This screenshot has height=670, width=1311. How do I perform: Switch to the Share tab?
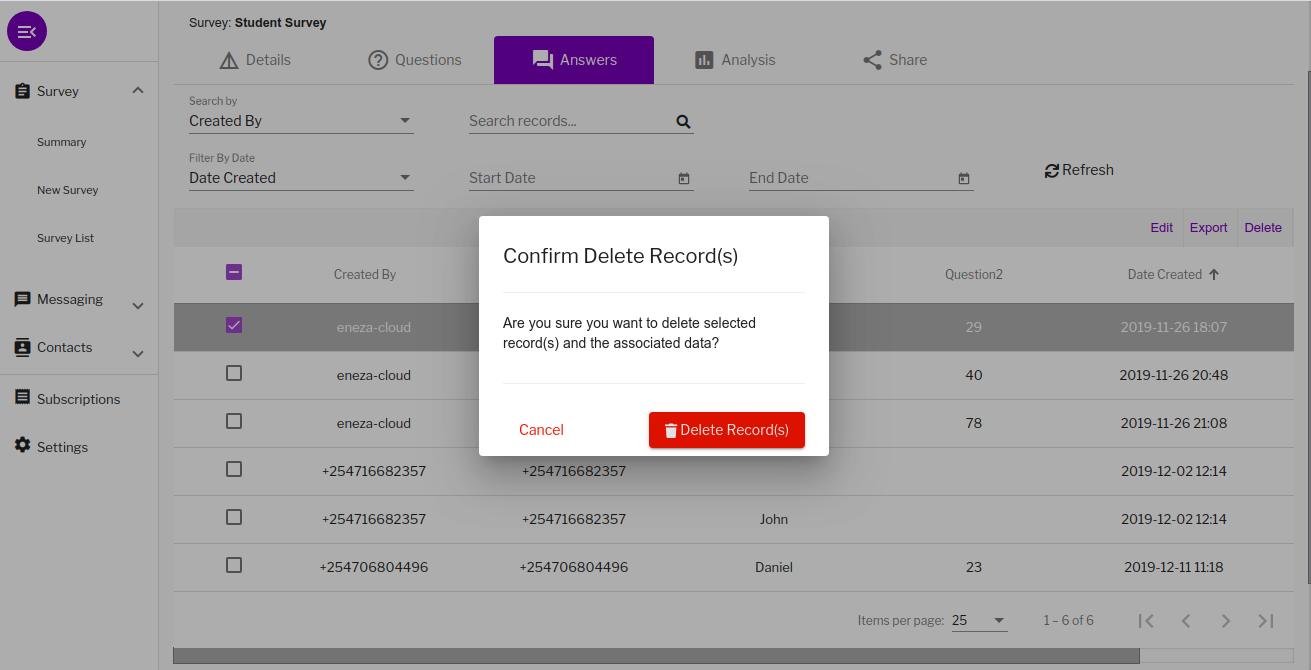tap(895, 60)
